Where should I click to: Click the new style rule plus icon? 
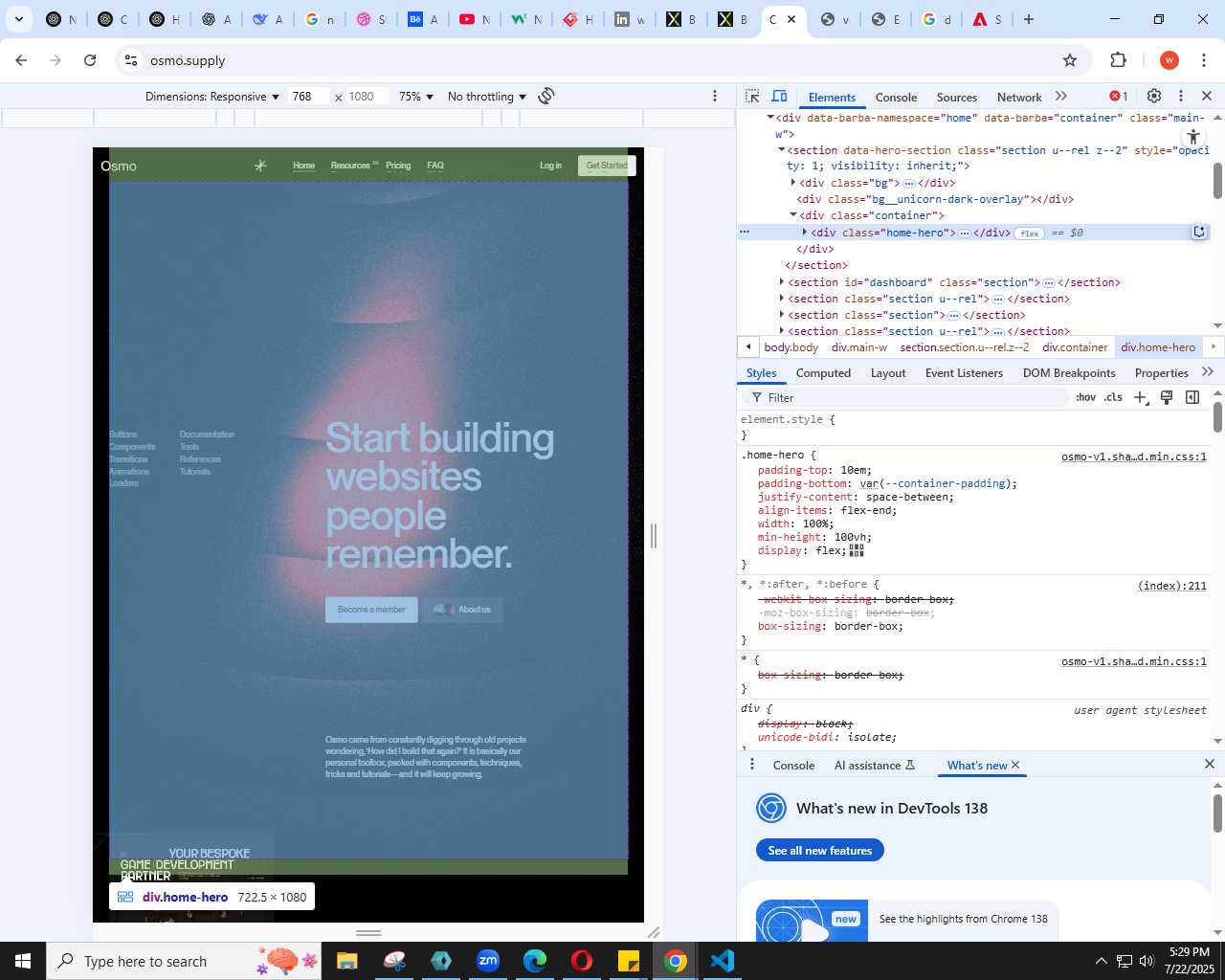point(1140,397)
